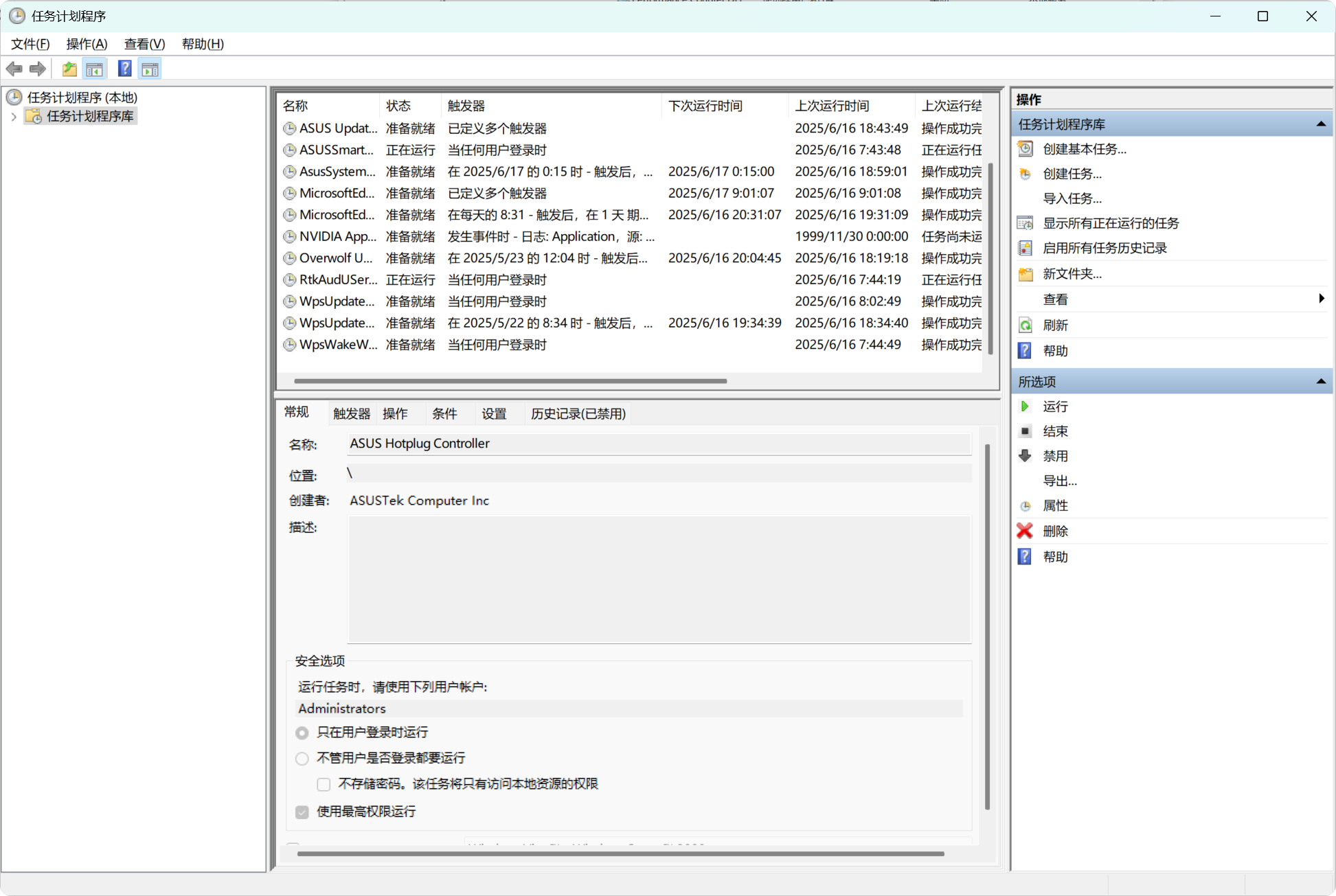Expand the 任务计划程序库 tree node
1336x896 pixels.
[x=14, y=117]
